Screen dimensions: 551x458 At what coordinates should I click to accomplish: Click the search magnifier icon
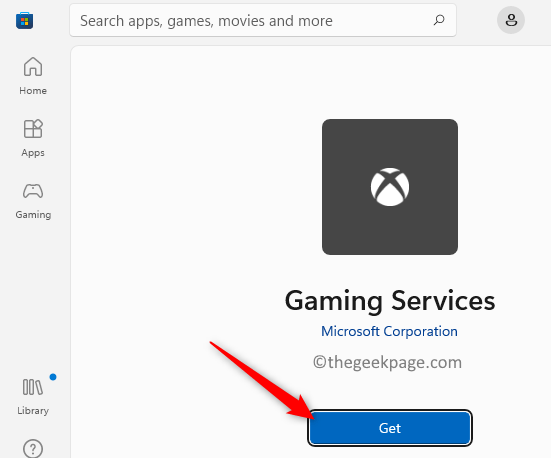pos(439,20)
